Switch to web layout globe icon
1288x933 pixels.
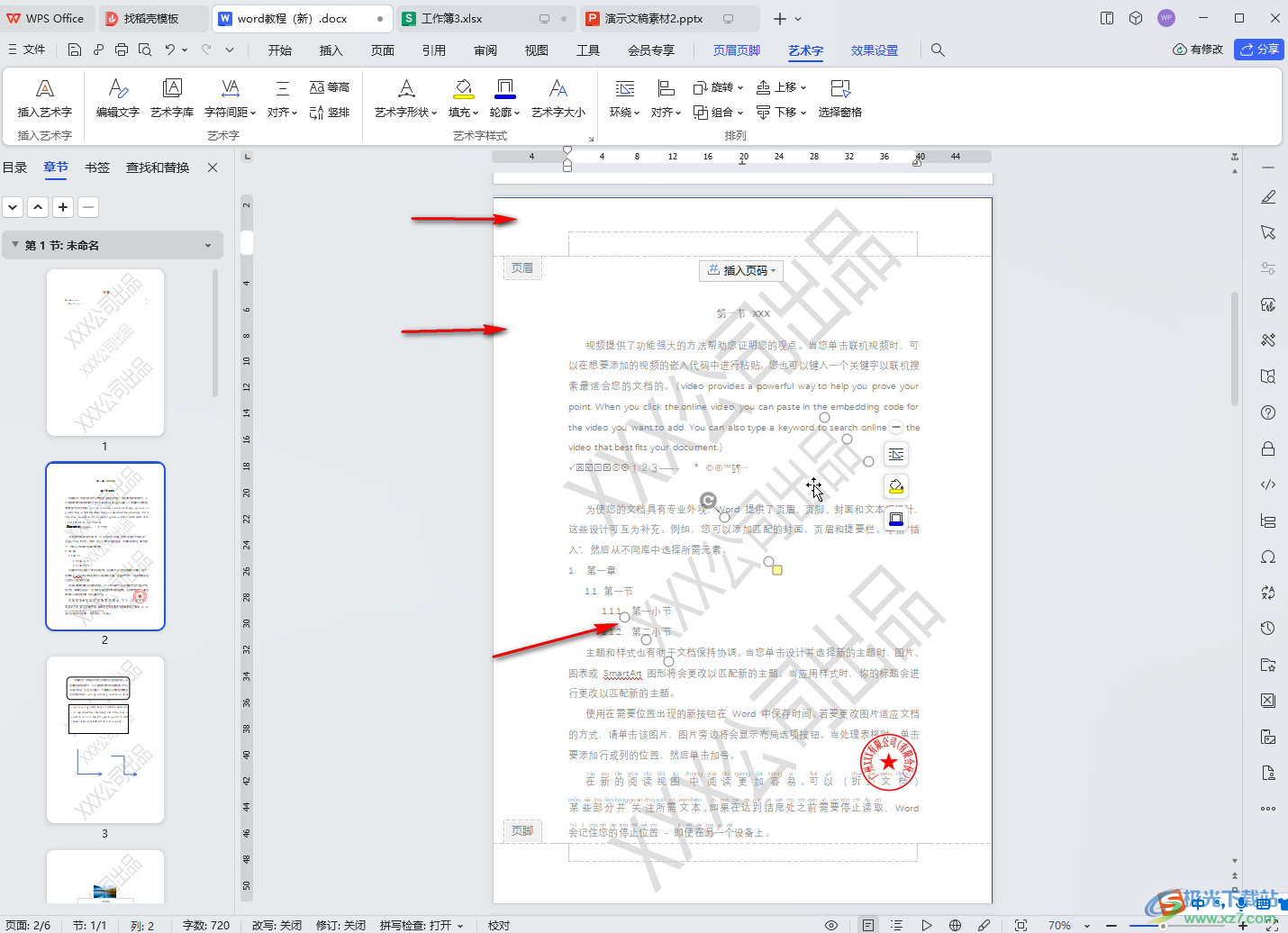click(956, 925)
